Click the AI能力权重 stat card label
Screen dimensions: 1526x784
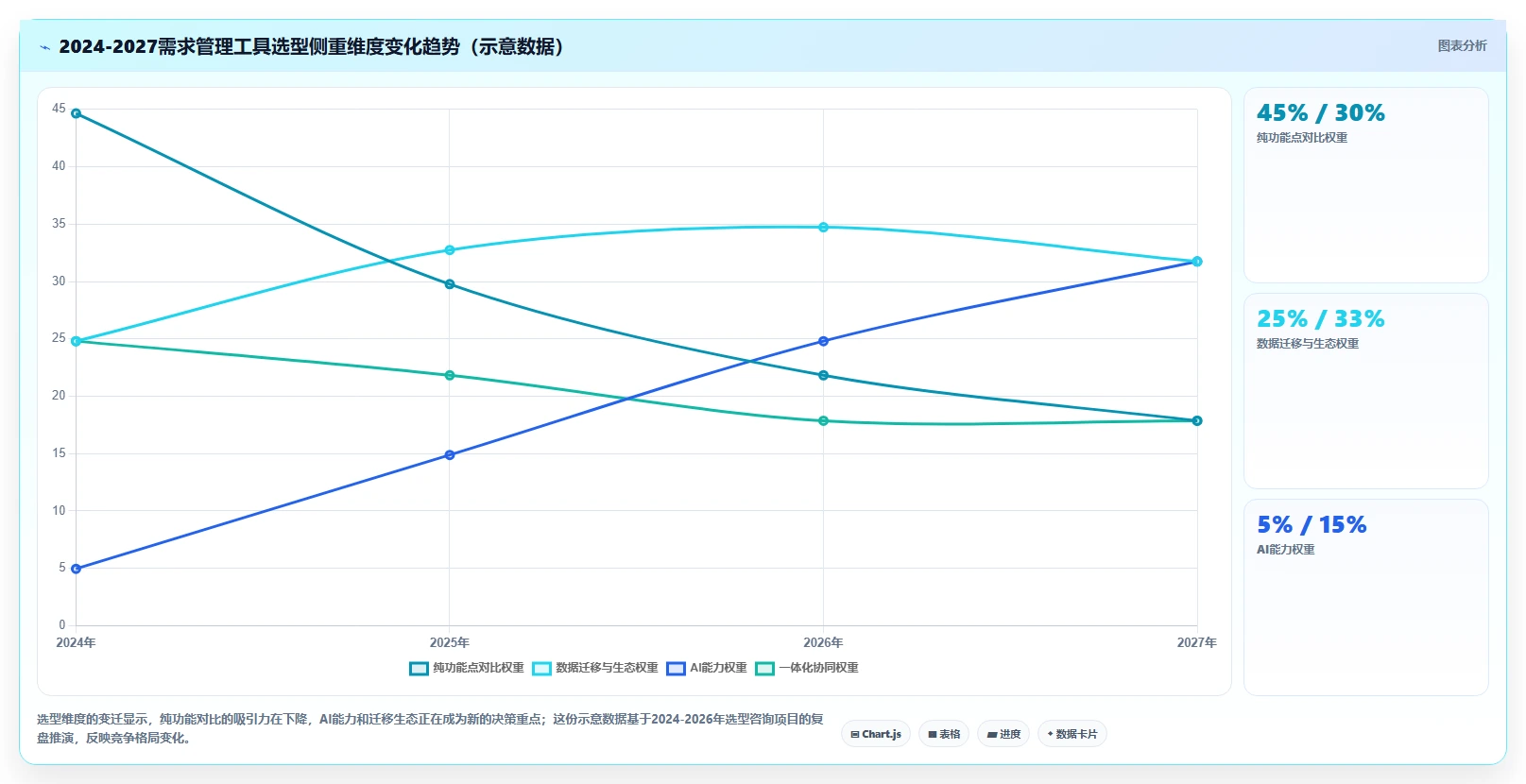[x=1286, y=550]
